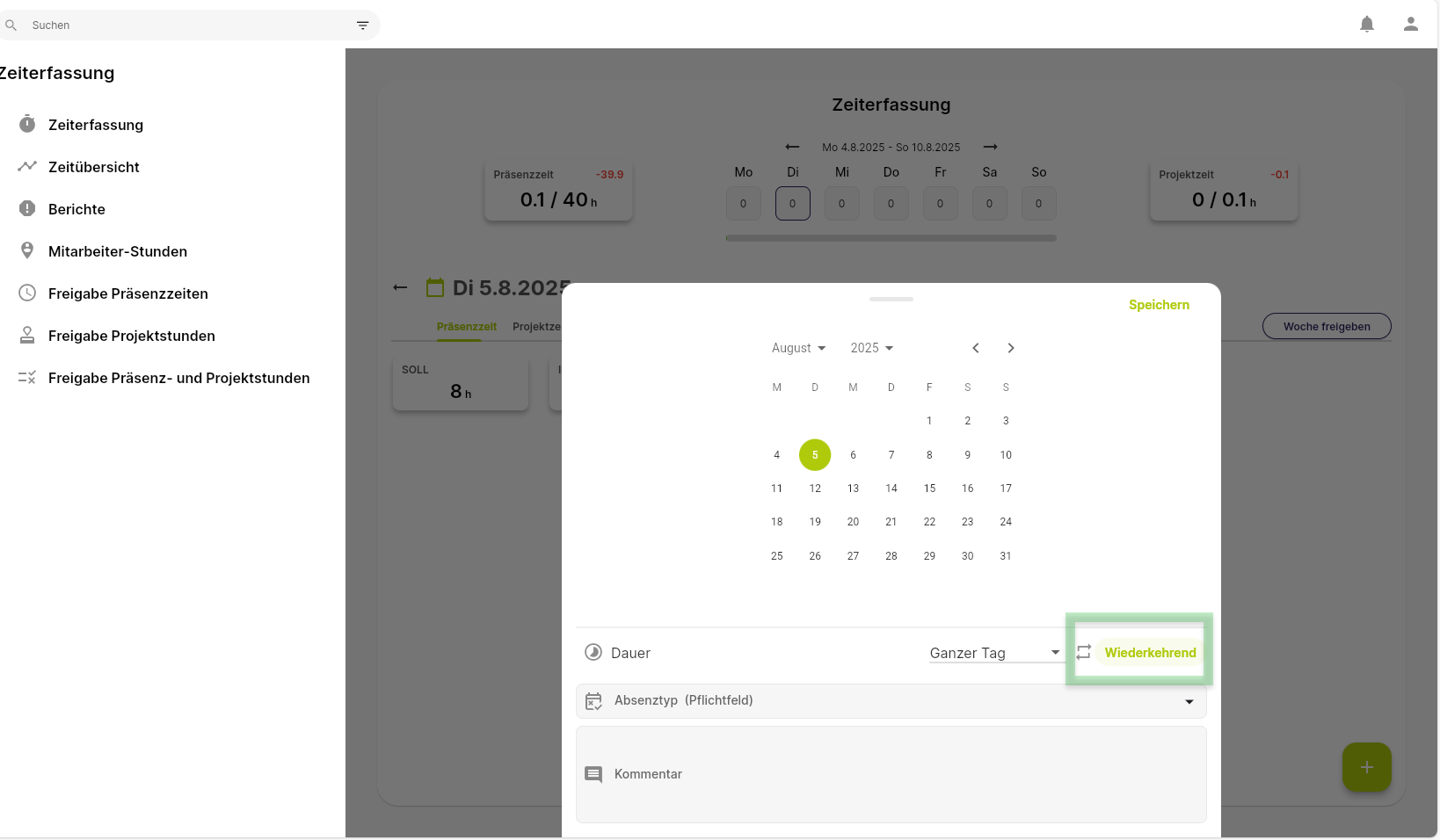The height and width of the screenshot is (840, 1440).
Task: Go to previous week arrow
Action: (x=792, y=147)
